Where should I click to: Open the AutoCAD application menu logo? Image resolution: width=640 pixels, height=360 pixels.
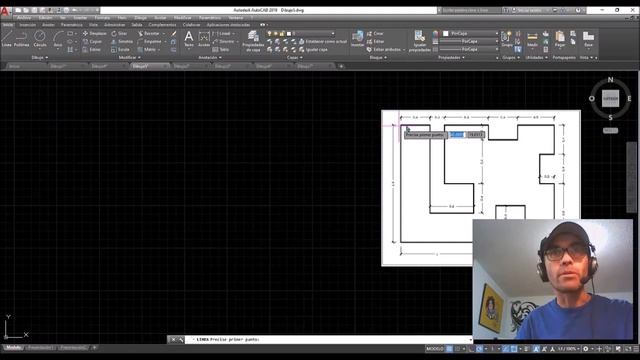4,11
